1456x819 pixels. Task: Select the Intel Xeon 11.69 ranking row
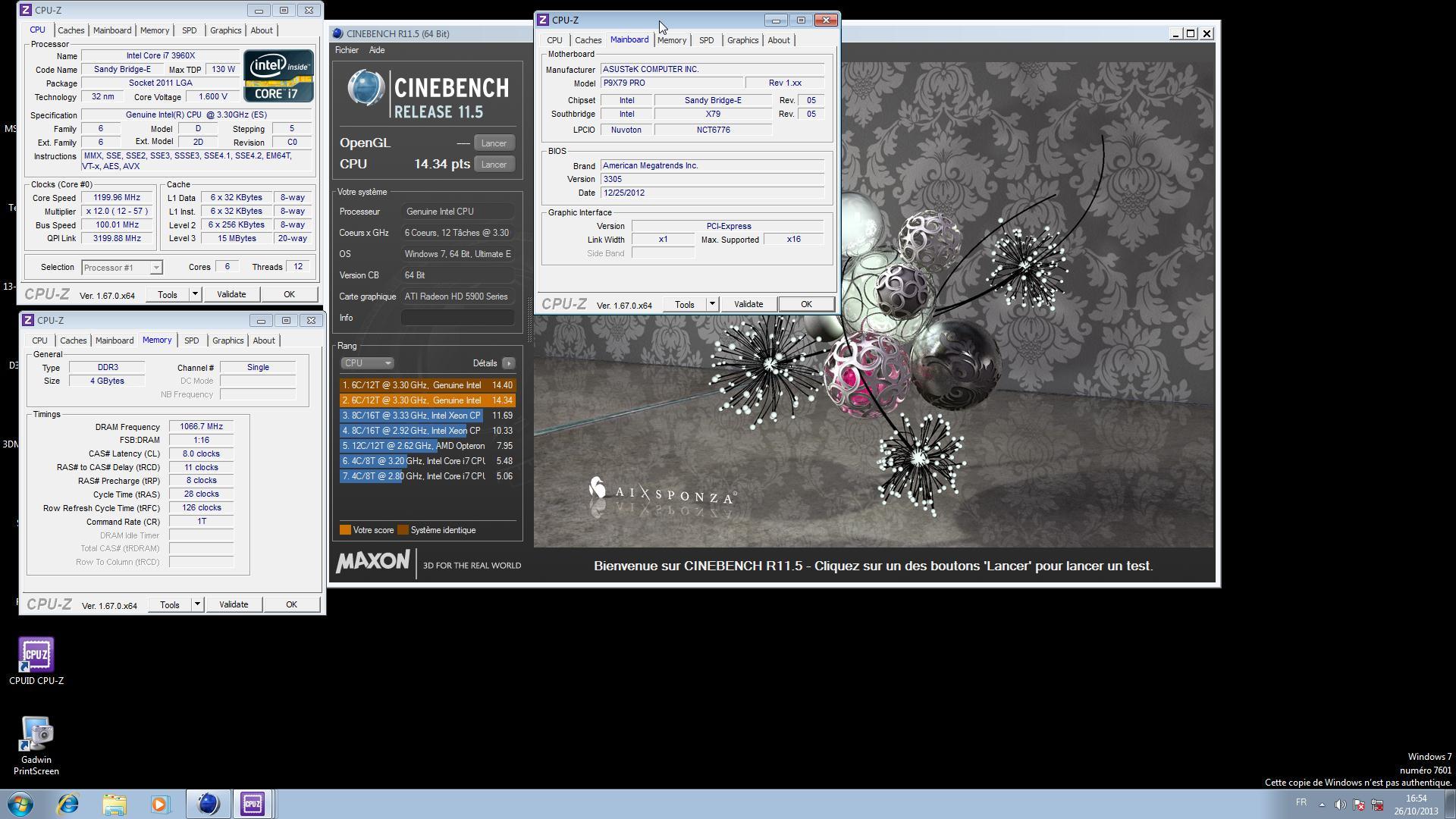pyautogui.click(x=427, y=416)
